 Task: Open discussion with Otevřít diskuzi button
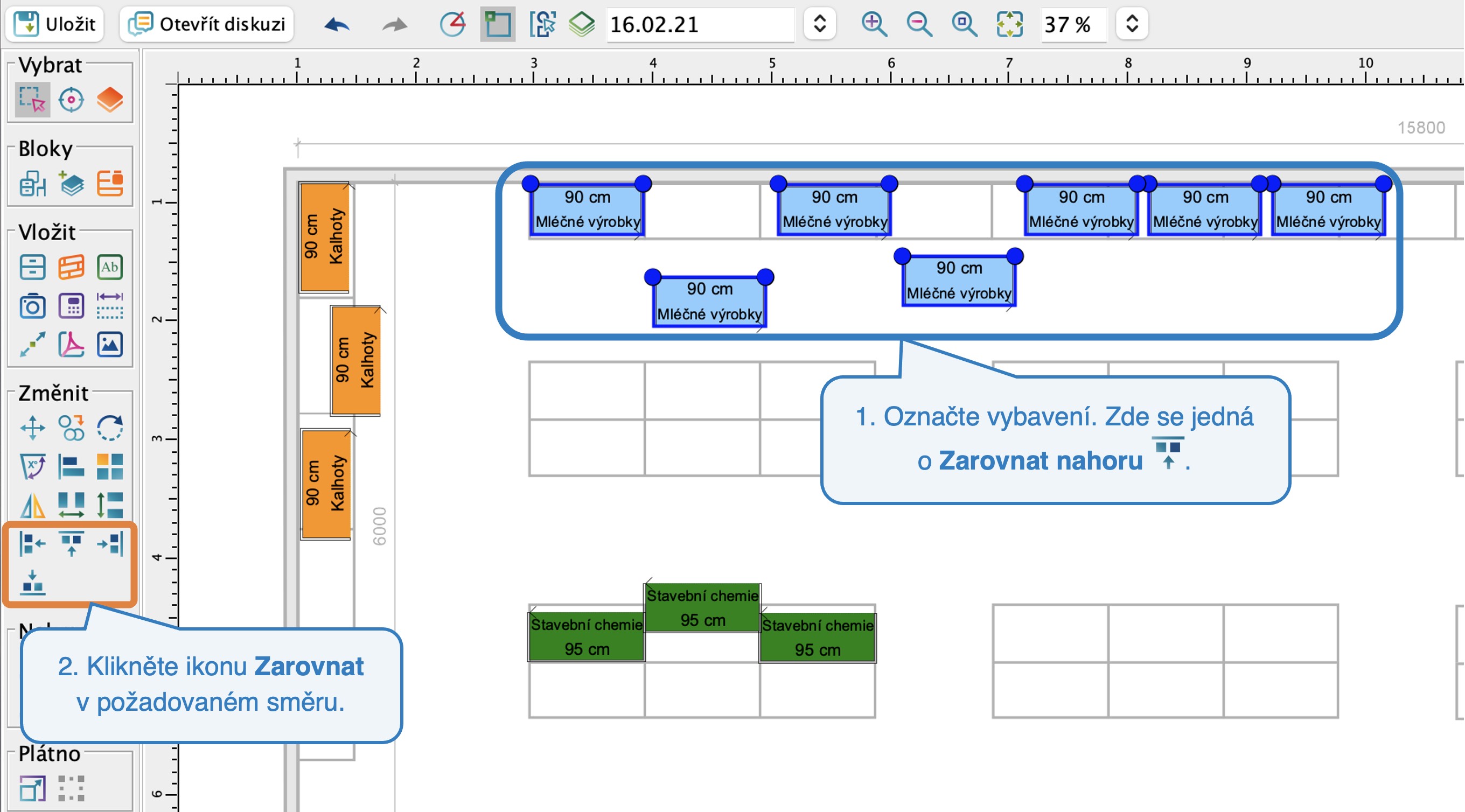(206, 24)
